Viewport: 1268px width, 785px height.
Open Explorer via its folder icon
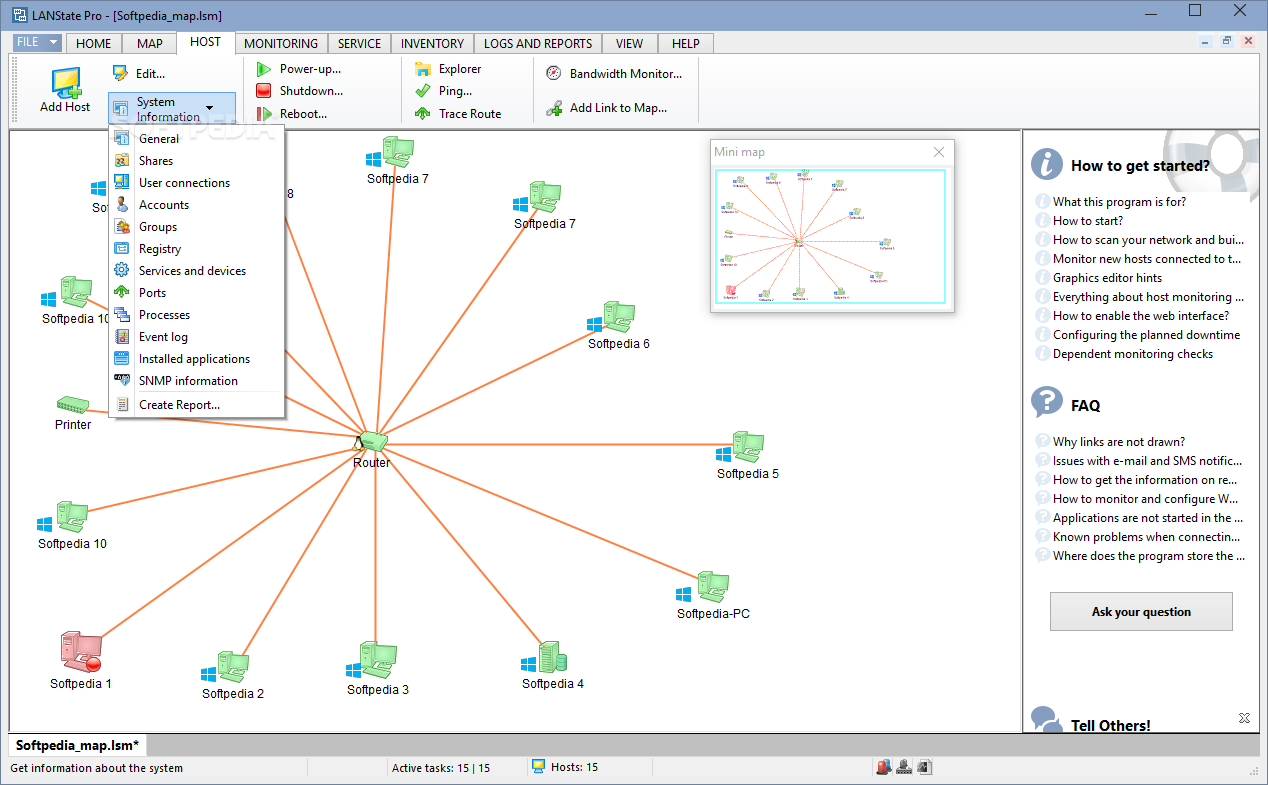423,69
